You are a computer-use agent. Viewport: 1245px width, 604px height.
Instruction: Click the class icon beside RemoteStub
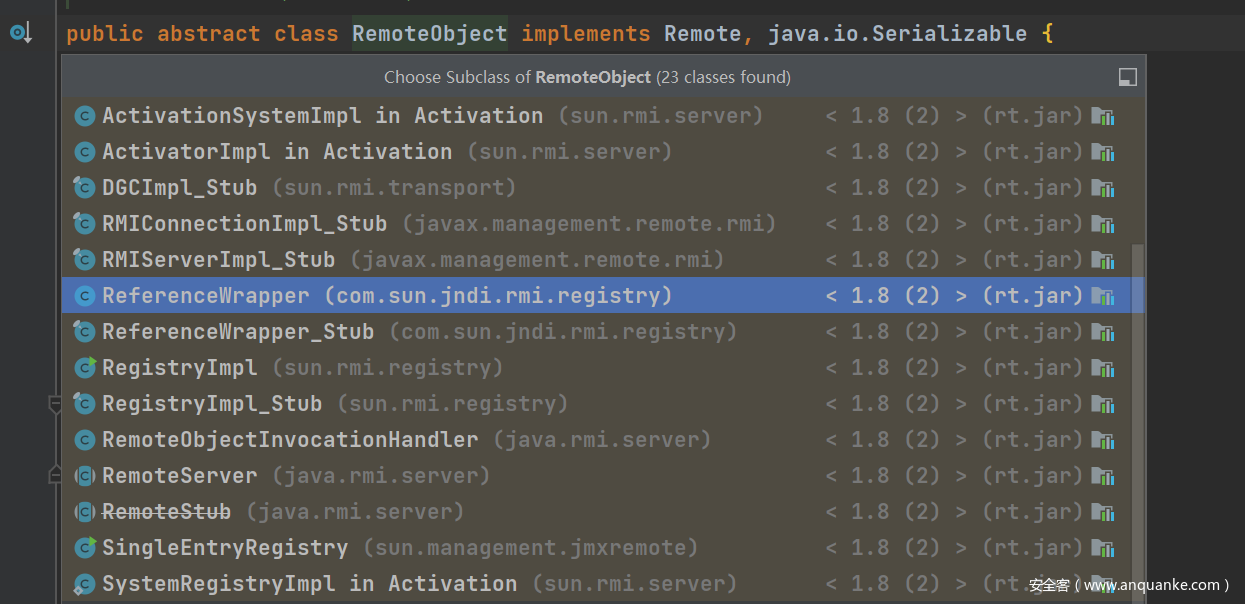coord(85,512)
